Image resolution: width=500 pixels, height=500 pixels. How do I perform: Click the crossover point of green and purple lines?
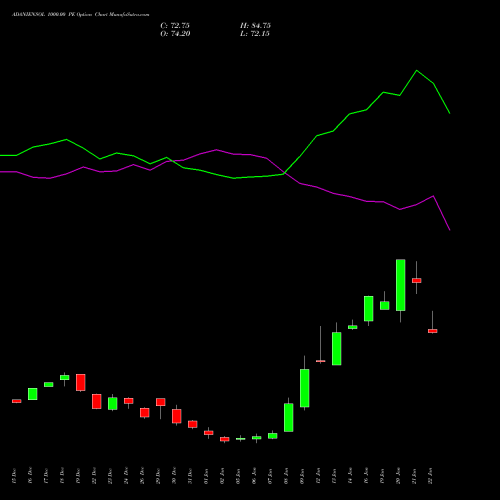(284, 173)
